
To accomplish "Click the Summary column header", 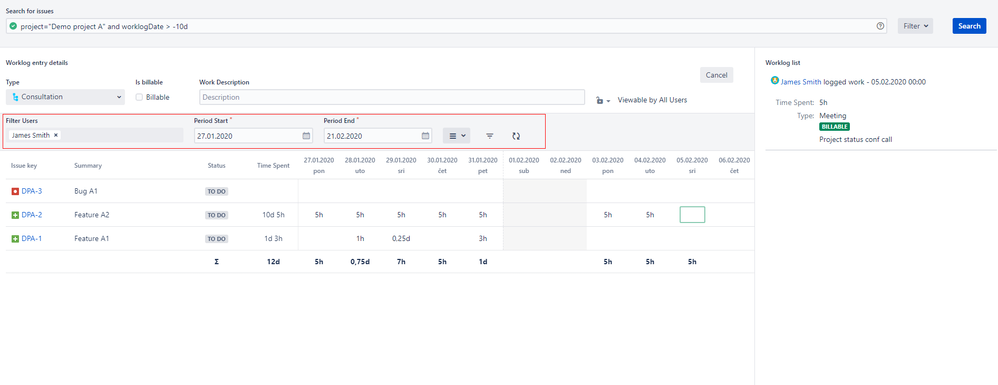I will 88,165.
